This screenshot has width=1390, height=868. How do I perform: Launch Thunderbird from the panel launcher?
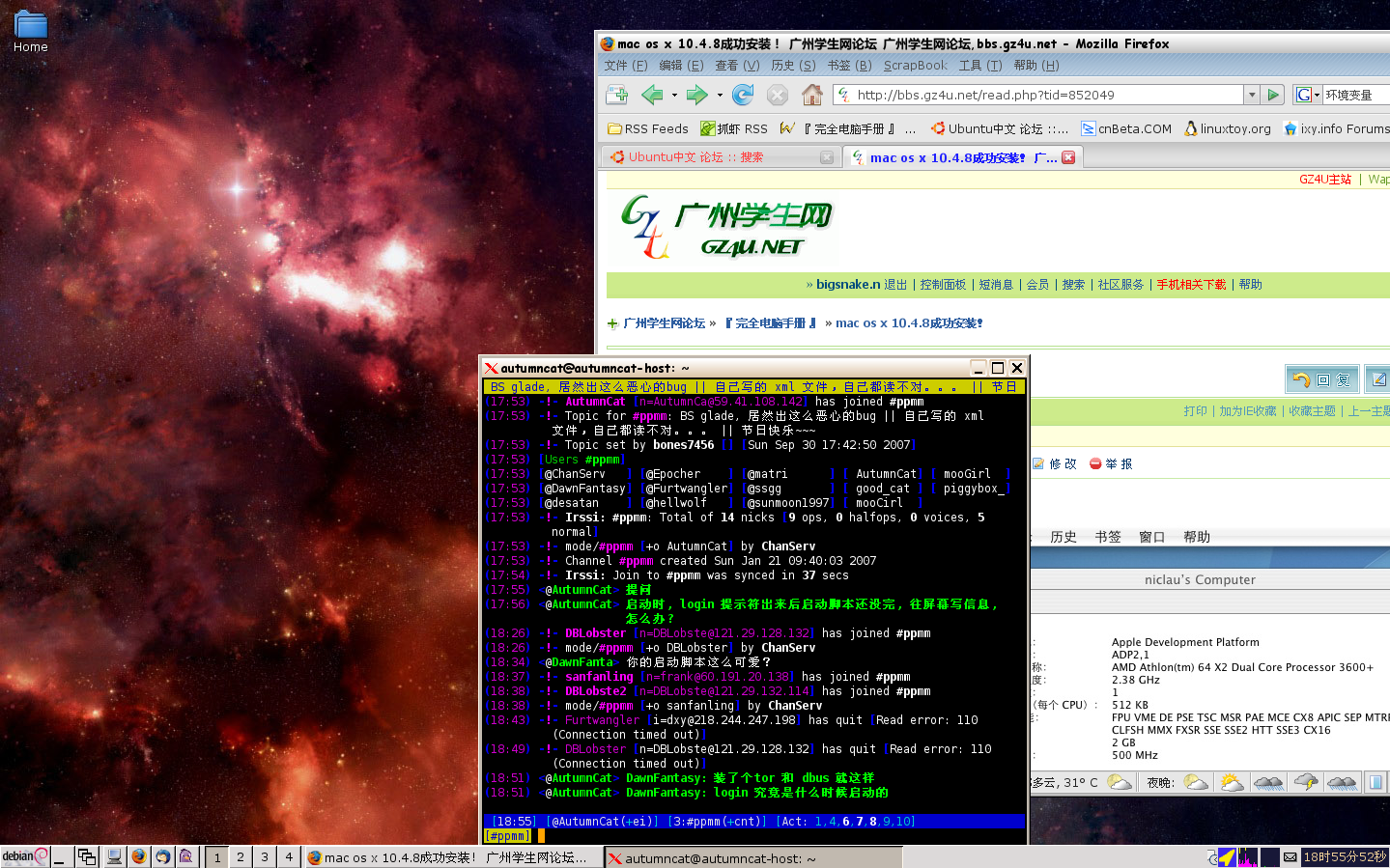tap(163, 857)
